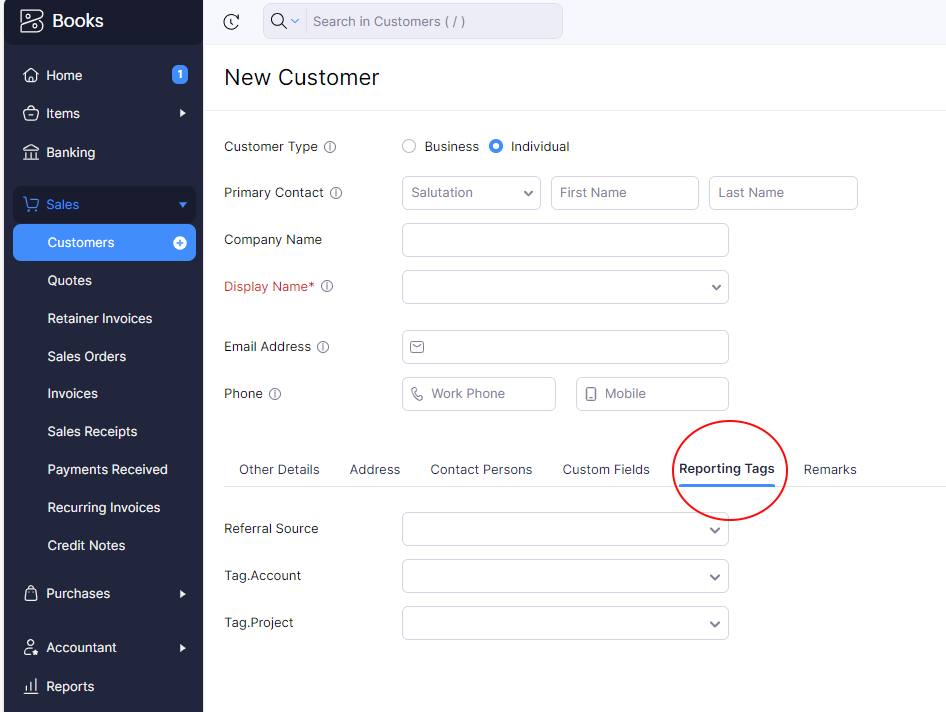Click Display Name info icon
This screenshot has width=946, height=712.
click(327, 286)
